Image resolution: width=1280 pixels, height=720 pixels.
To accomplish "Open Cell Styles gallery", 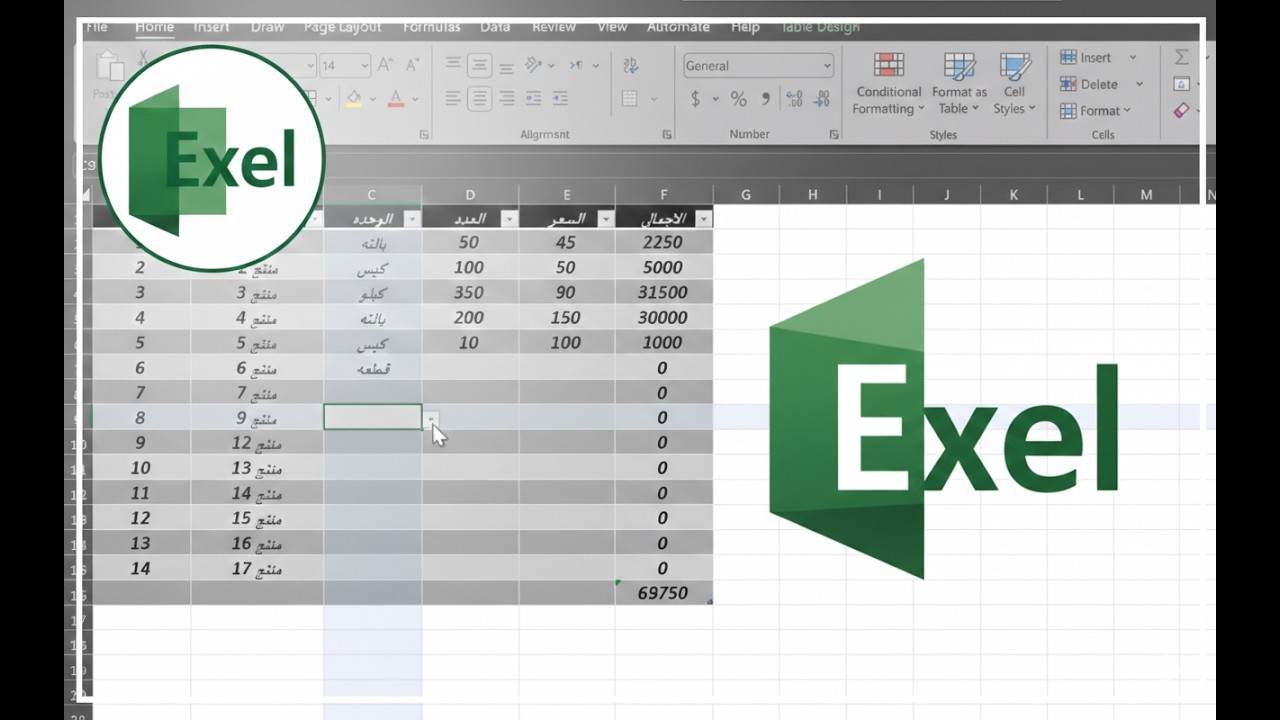I will (x=1015, y=83).
